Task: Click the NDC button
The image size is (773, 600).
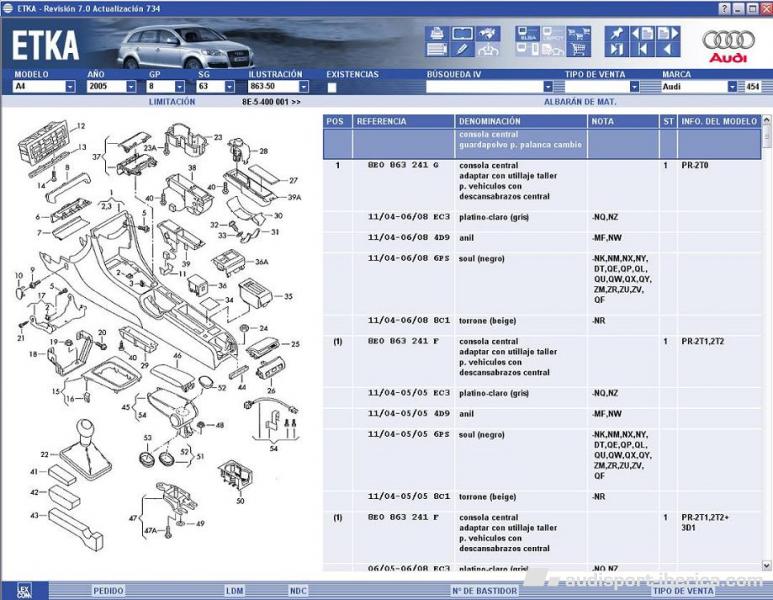Action: point(298,591)
